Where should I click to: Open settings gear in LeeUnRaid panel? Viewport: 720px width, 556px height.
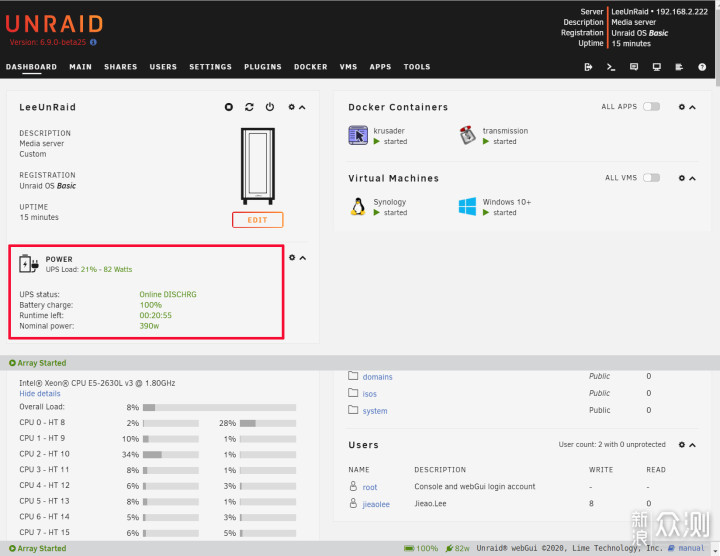point(291,107)
